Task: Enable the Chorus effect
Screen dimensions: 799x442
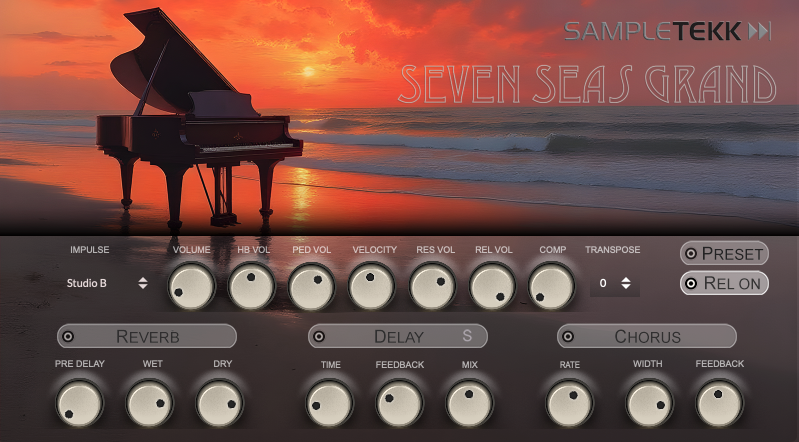Action: coord(570,336)
